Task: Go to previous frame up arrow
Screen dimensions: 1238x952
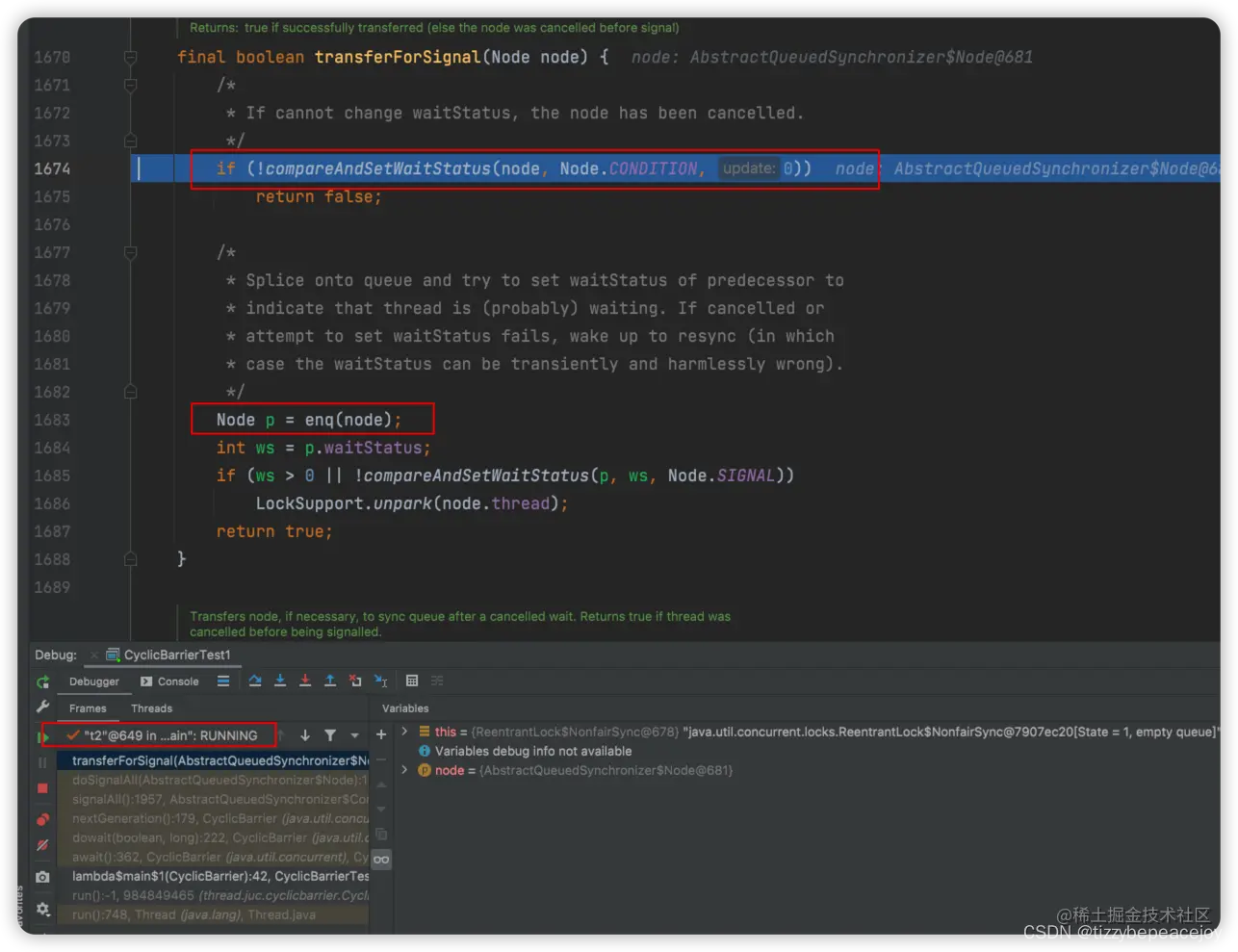Action: [x=282, y=735]
